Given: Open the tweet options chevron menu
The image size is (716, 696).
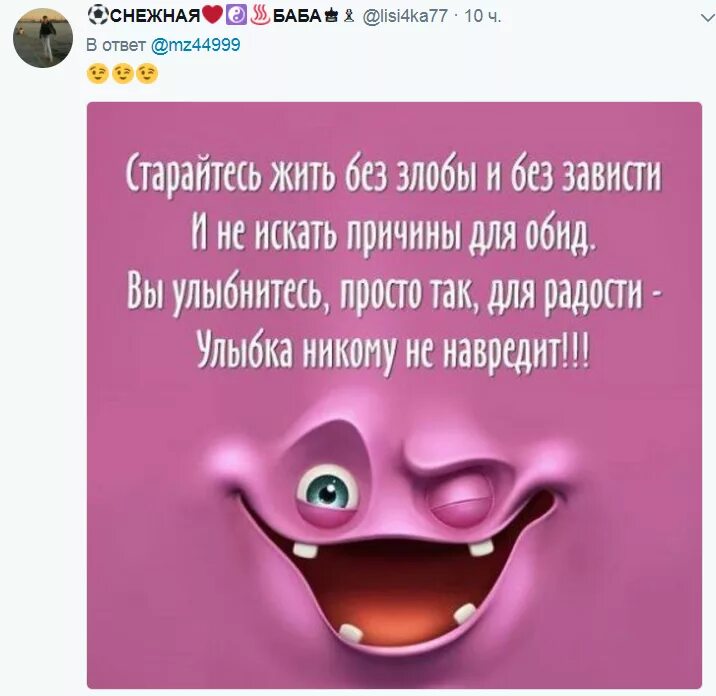Looking at the screenshot, I should coord(707,18).
